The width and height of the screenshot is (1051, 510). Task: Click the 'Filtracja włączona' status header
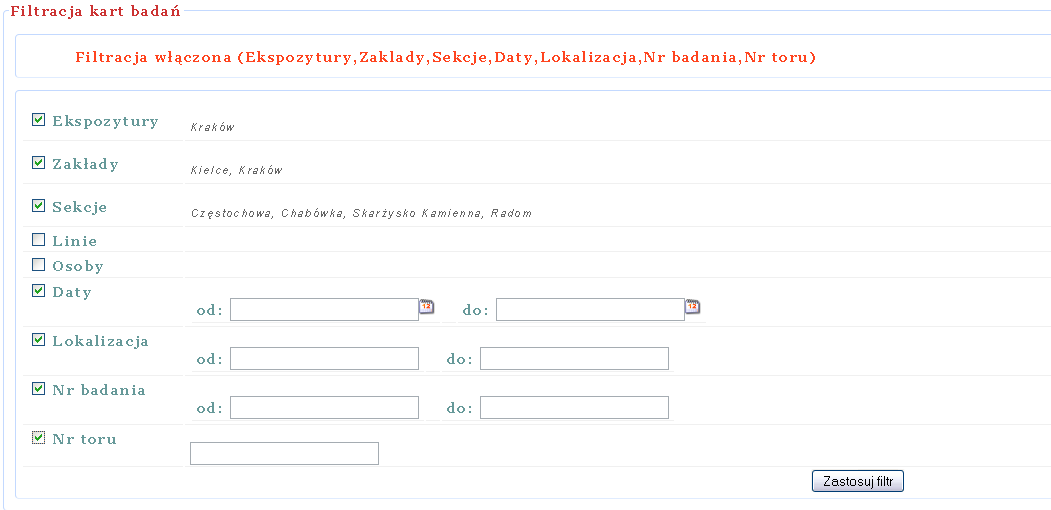[446, 58]
